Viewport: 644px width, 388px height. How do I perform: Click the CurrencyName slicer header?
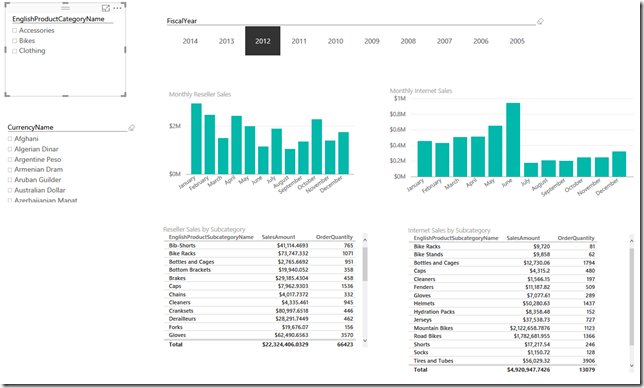click(30, 128)
